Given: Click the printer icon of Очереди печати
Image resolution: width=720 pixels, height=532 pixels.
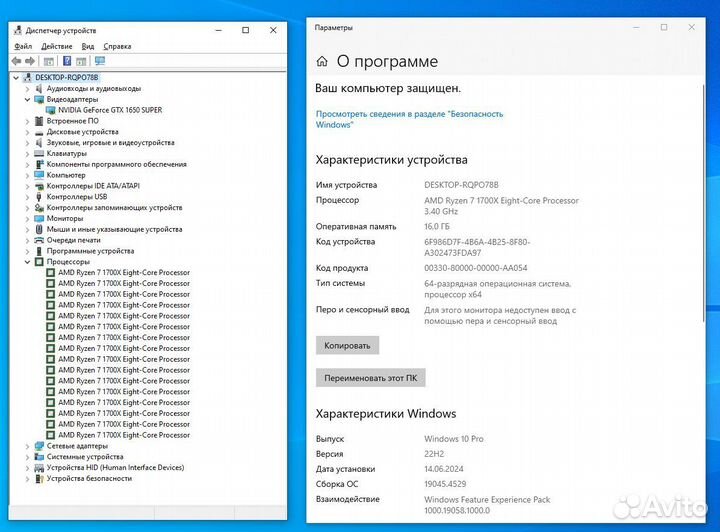Looking at the screenshot, I should tap(39, 240).
